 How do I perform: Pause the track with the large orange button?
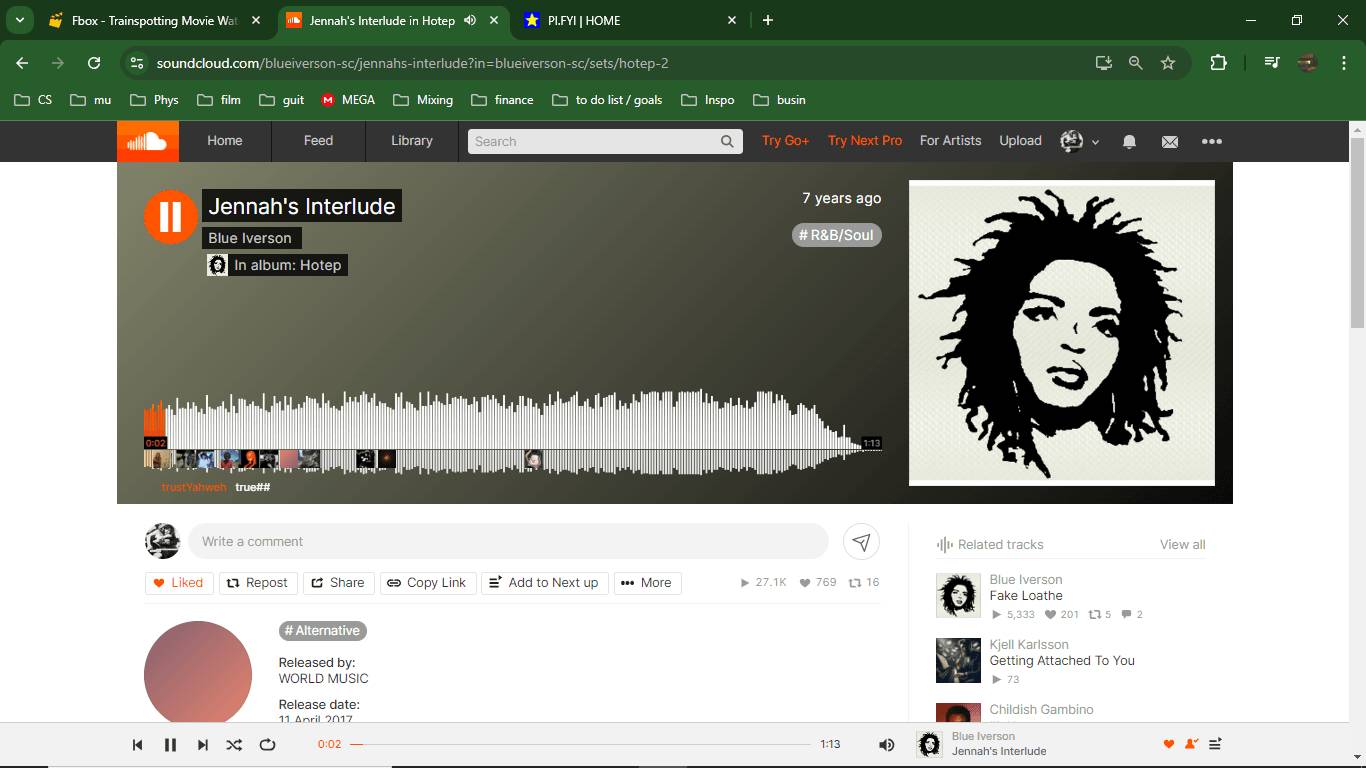tap(171, 216)
